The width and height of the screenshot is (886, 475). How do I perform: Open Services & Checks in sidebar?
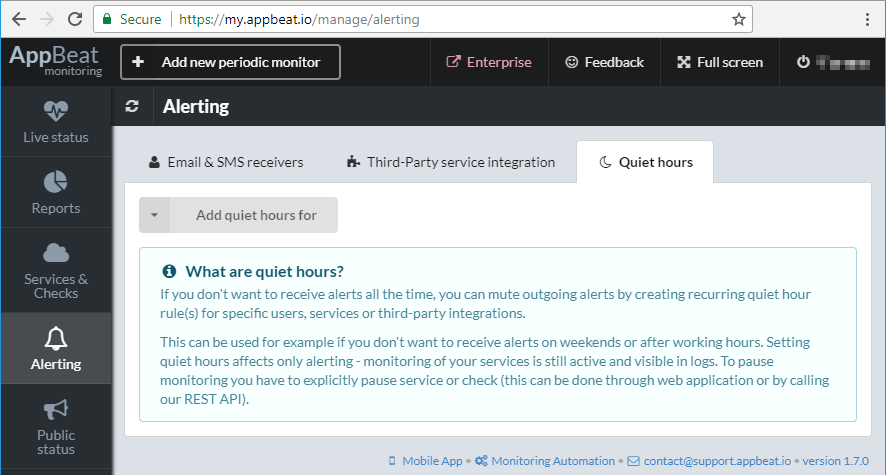[56, 271]
